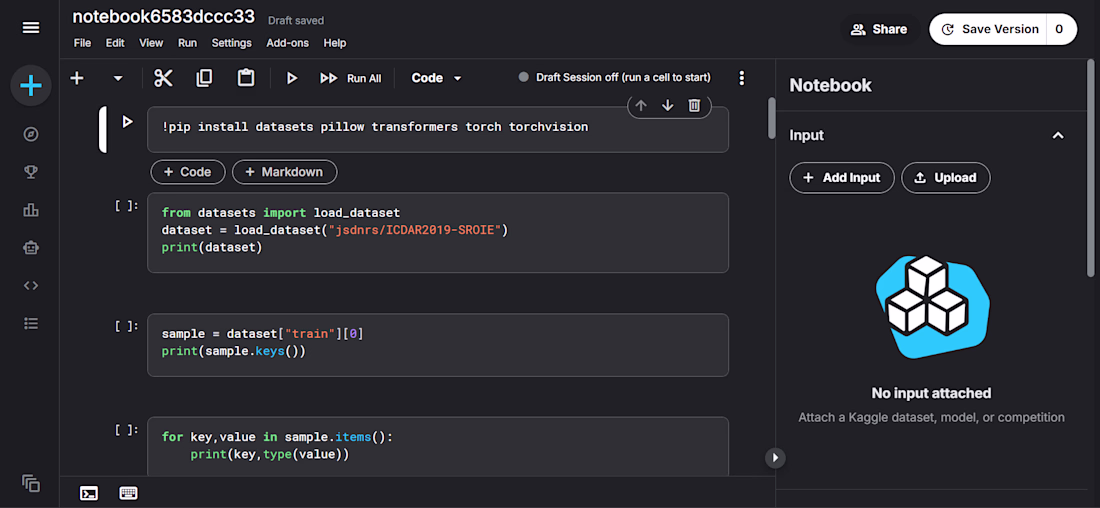Click execution count bracket of load_dataset cell
Image resolution: width=1100 pixels, height=508 pixels.
click(127, 206)
